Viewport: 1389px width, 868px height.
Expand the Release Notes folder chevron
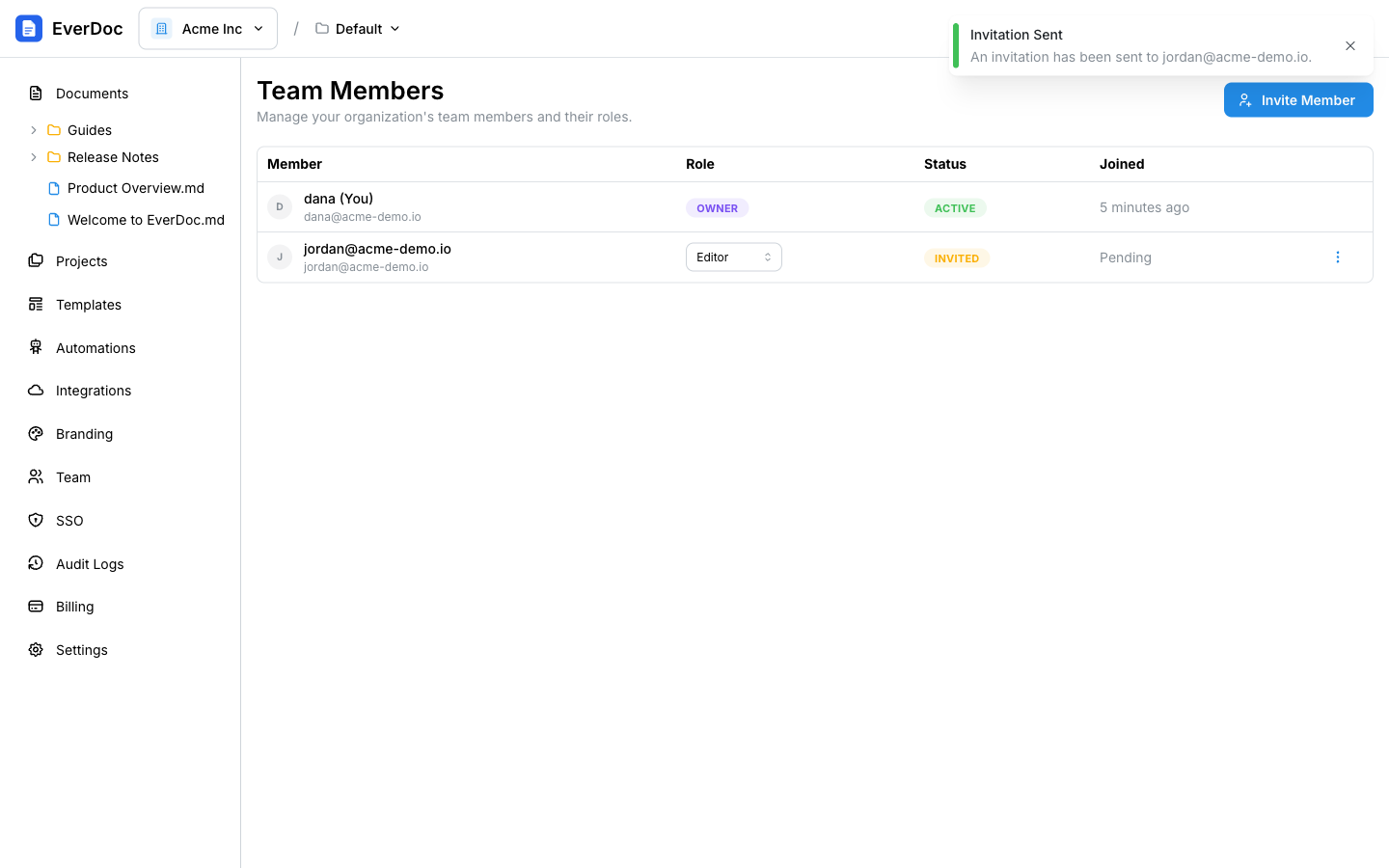[34, 157]
